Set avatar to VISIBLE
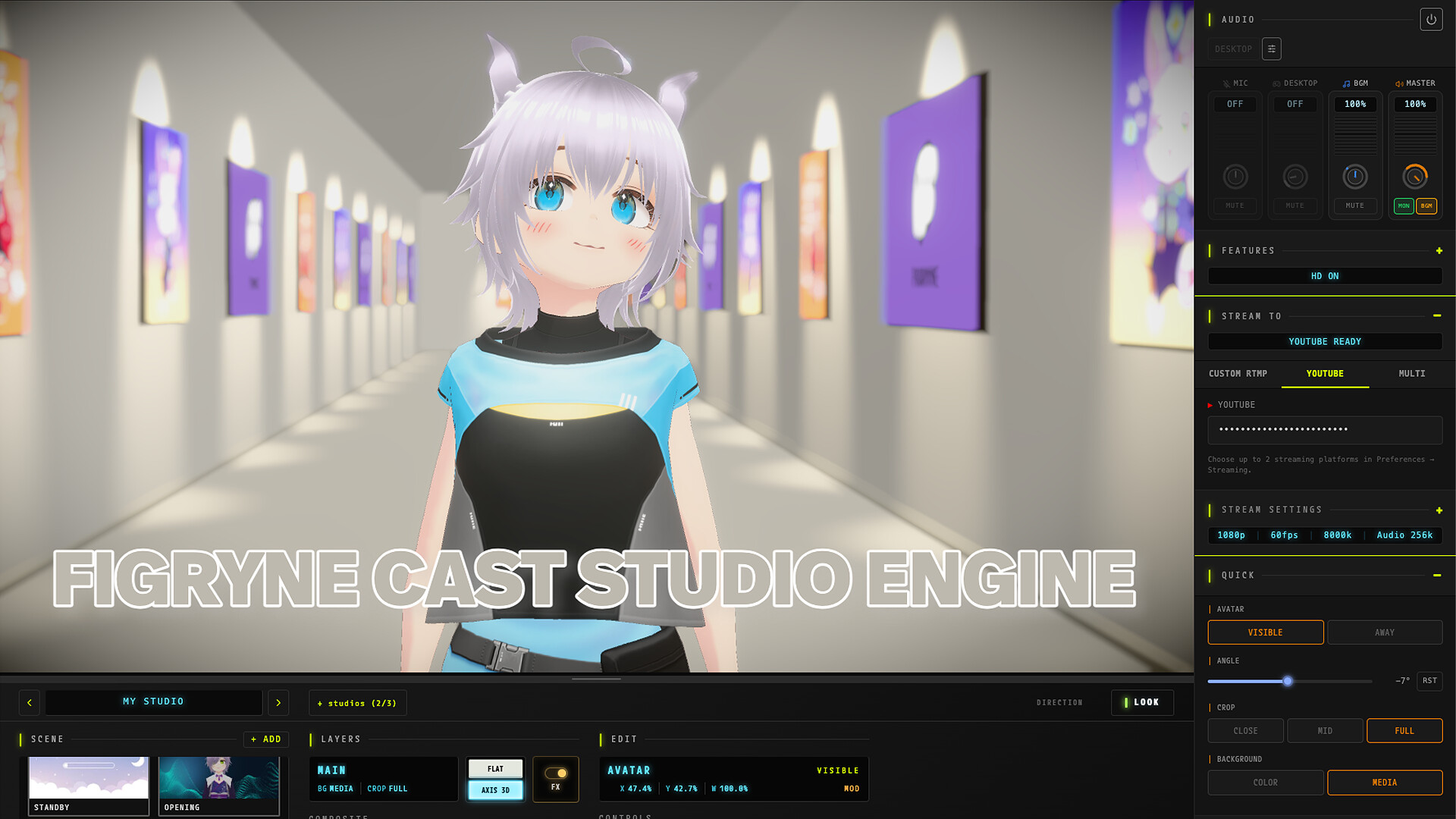Viewport: 1456px width, 819px height. 1266,632
